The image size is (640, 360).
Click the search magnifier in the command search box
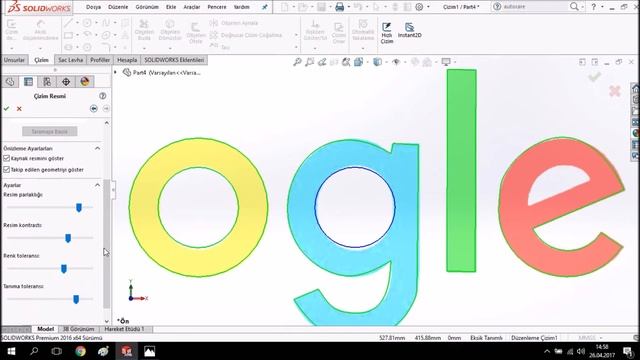[574, 7]
